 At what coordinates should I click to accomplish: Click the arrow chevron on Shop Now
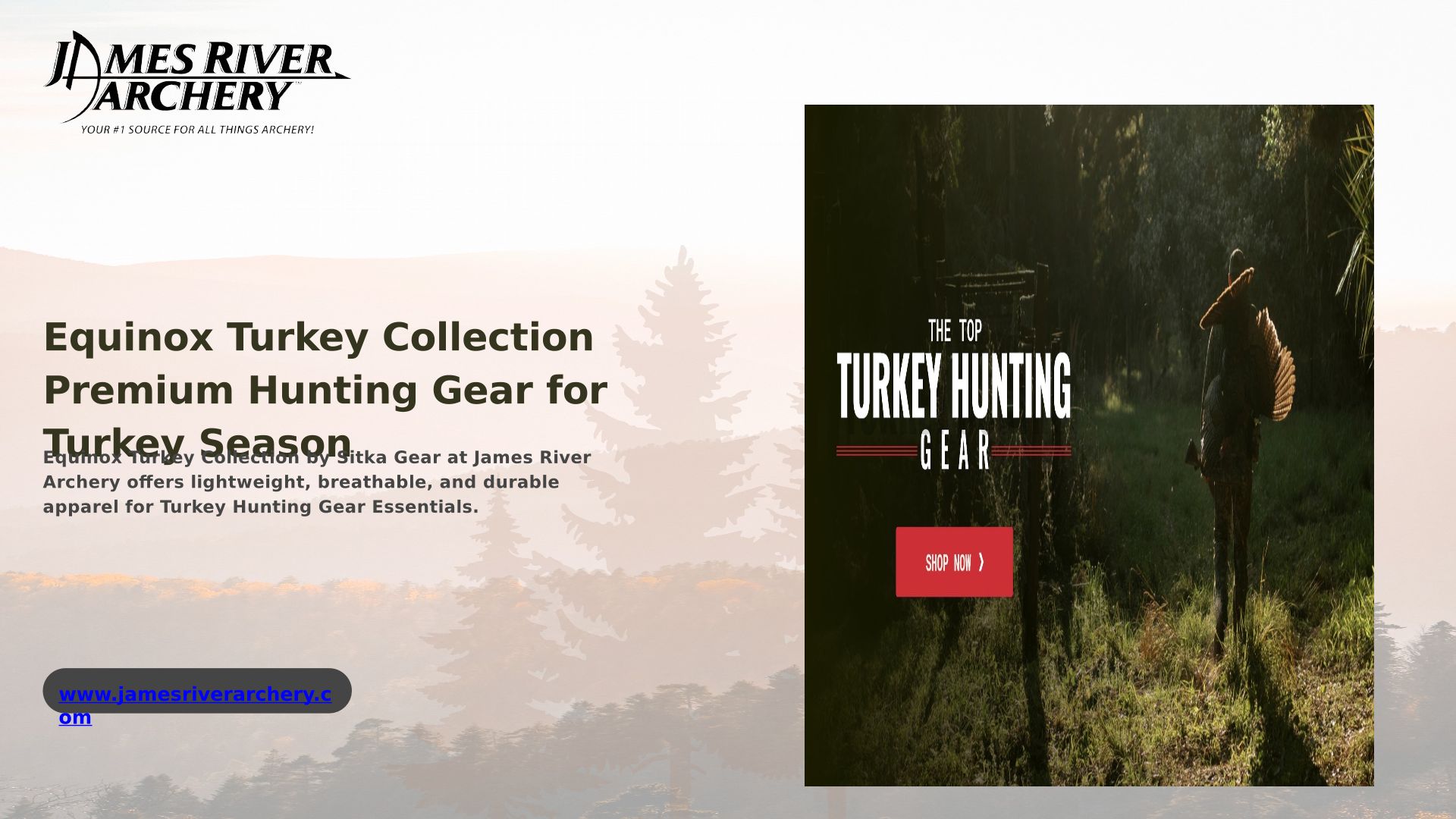[x=981, y=562]
